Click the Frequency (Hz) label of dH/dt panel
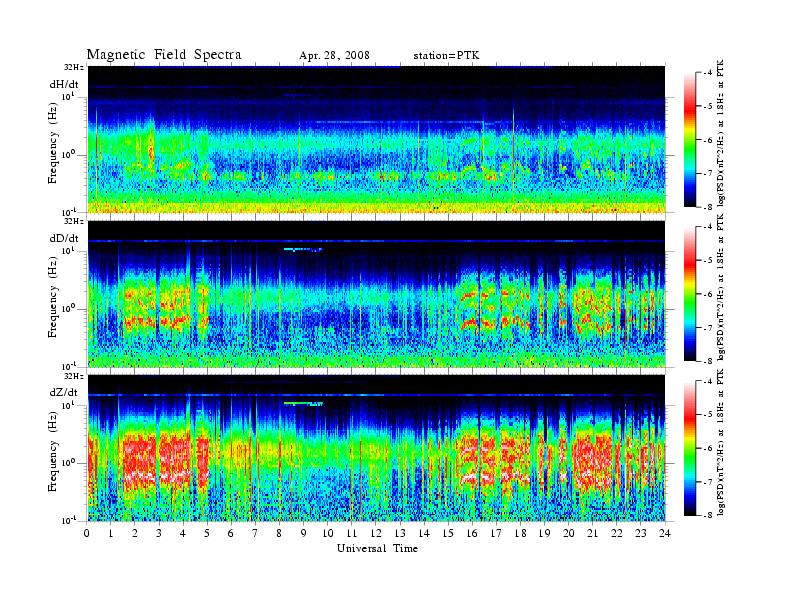This screenshot has width=792, height=612. 53,145
